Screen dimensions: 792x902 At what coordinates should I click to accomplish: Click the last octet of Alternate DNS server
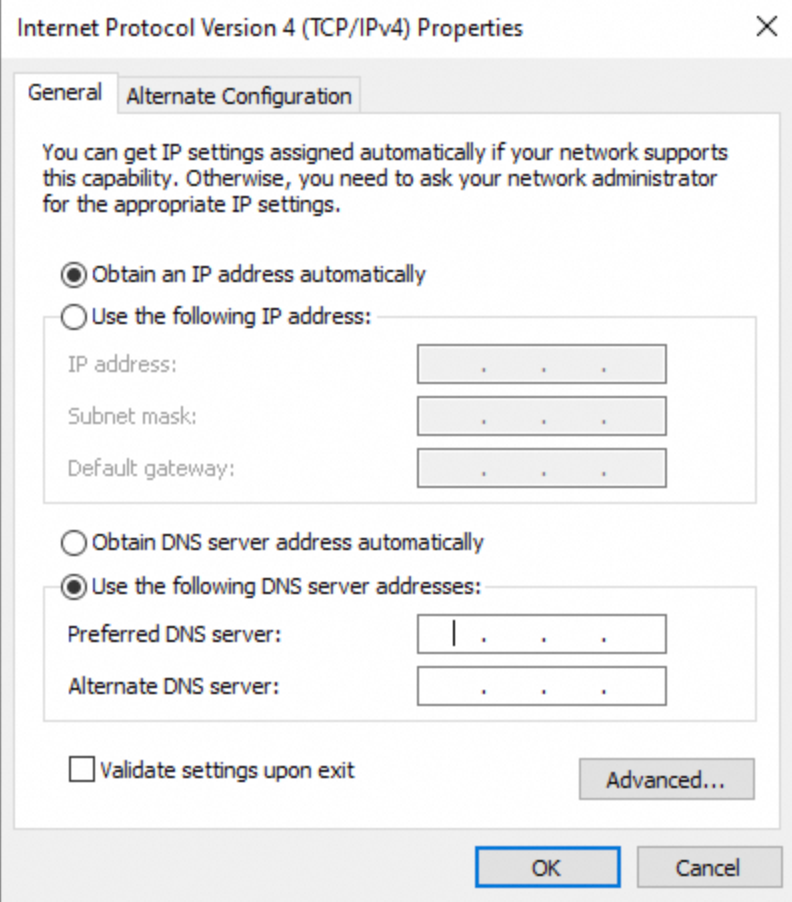pyautogui.click(x=633, y=686)
